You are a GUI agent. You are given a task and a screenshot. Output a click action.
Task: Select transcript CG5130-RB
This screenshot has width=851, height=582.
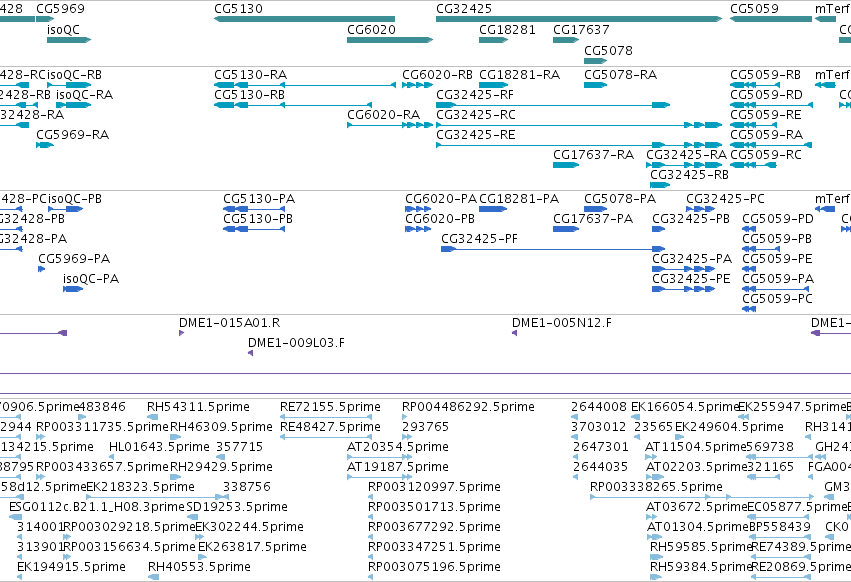click(293, 105)
